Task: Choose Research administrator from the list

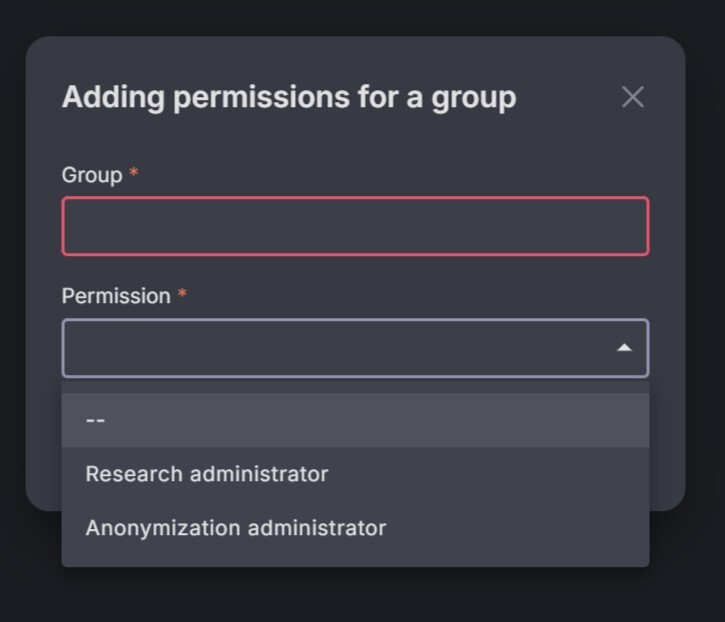Action: tap(207, 474)
